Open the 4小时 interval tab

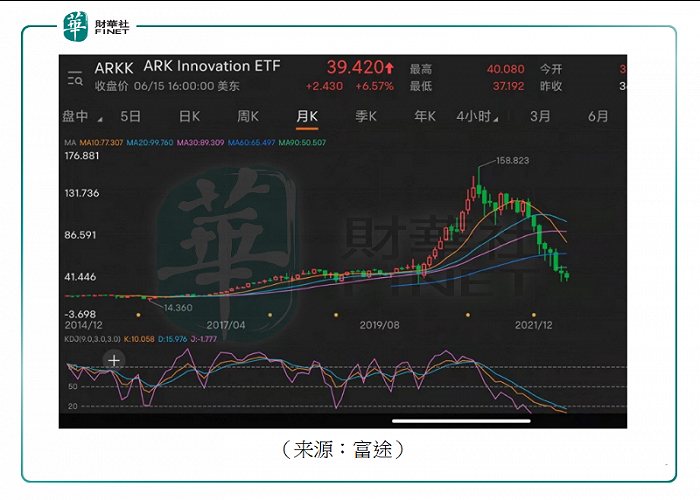[474, 117]
